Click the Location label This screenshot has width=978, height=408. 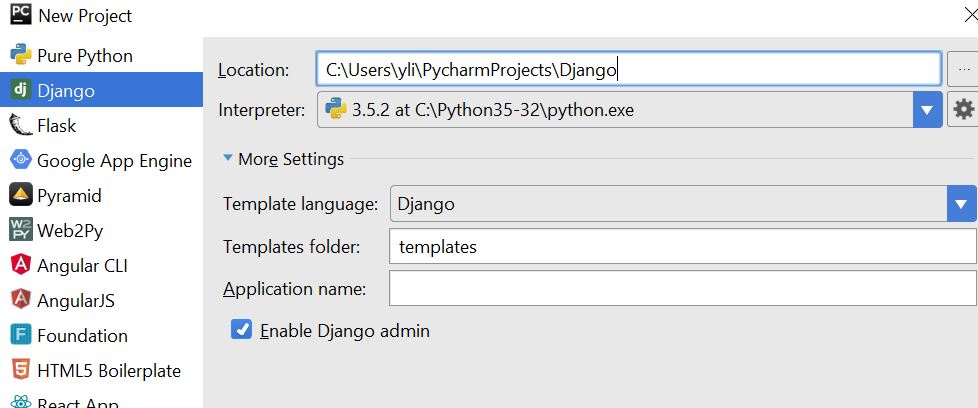click(x=253, y=70)
